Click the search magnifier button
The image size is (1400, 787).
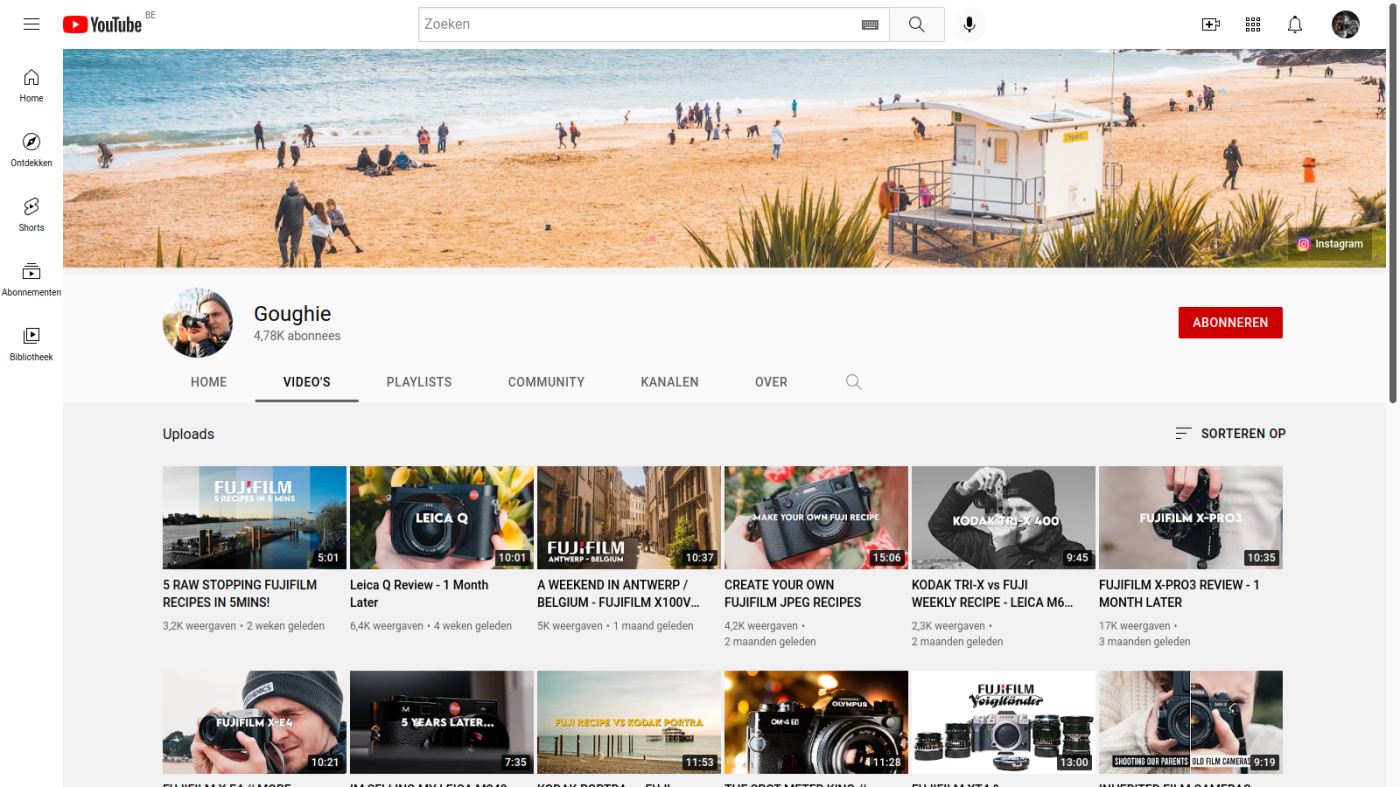(x=917, y=25)
